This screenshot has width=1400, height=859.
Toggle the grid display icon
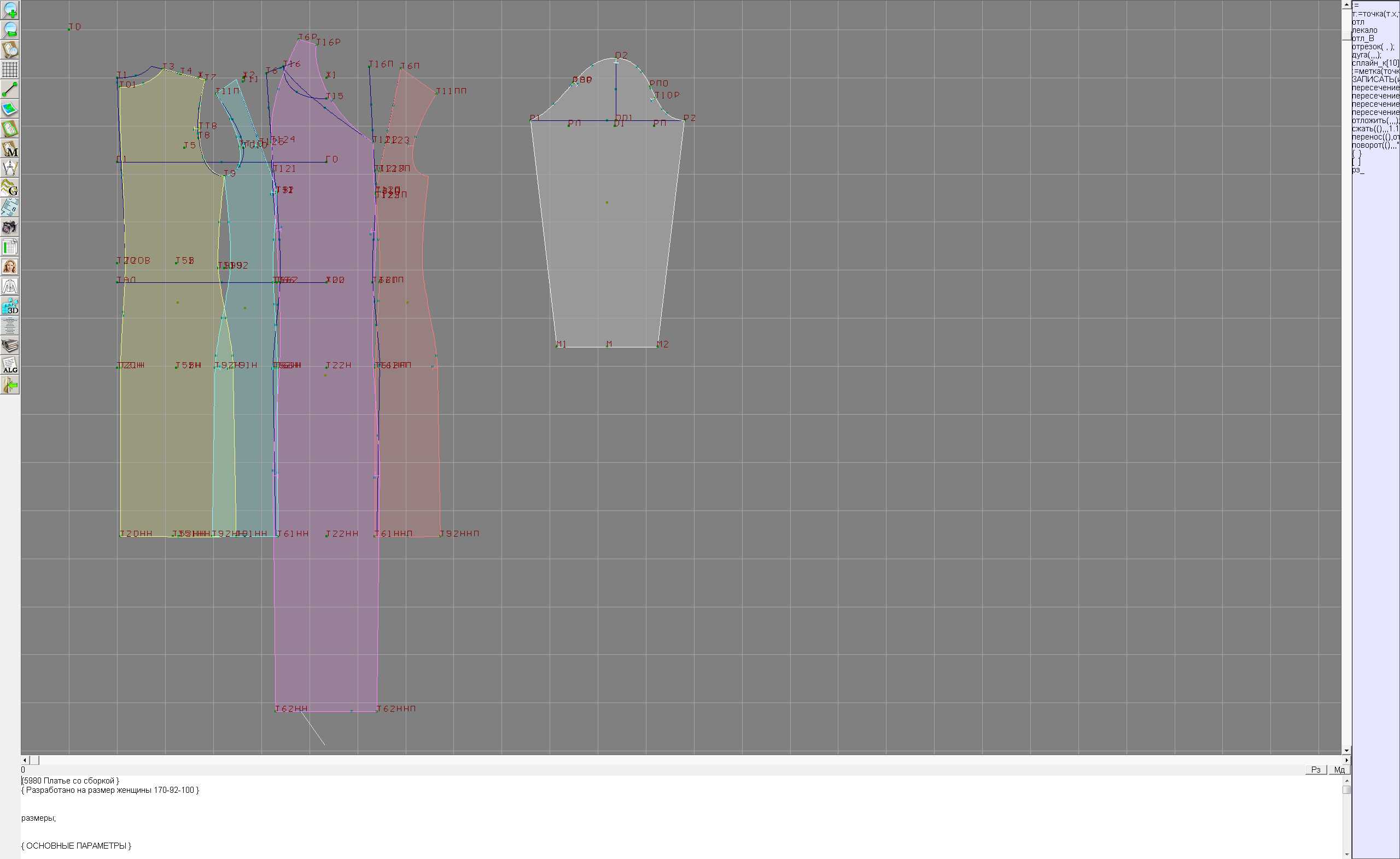tap(10, 69)
